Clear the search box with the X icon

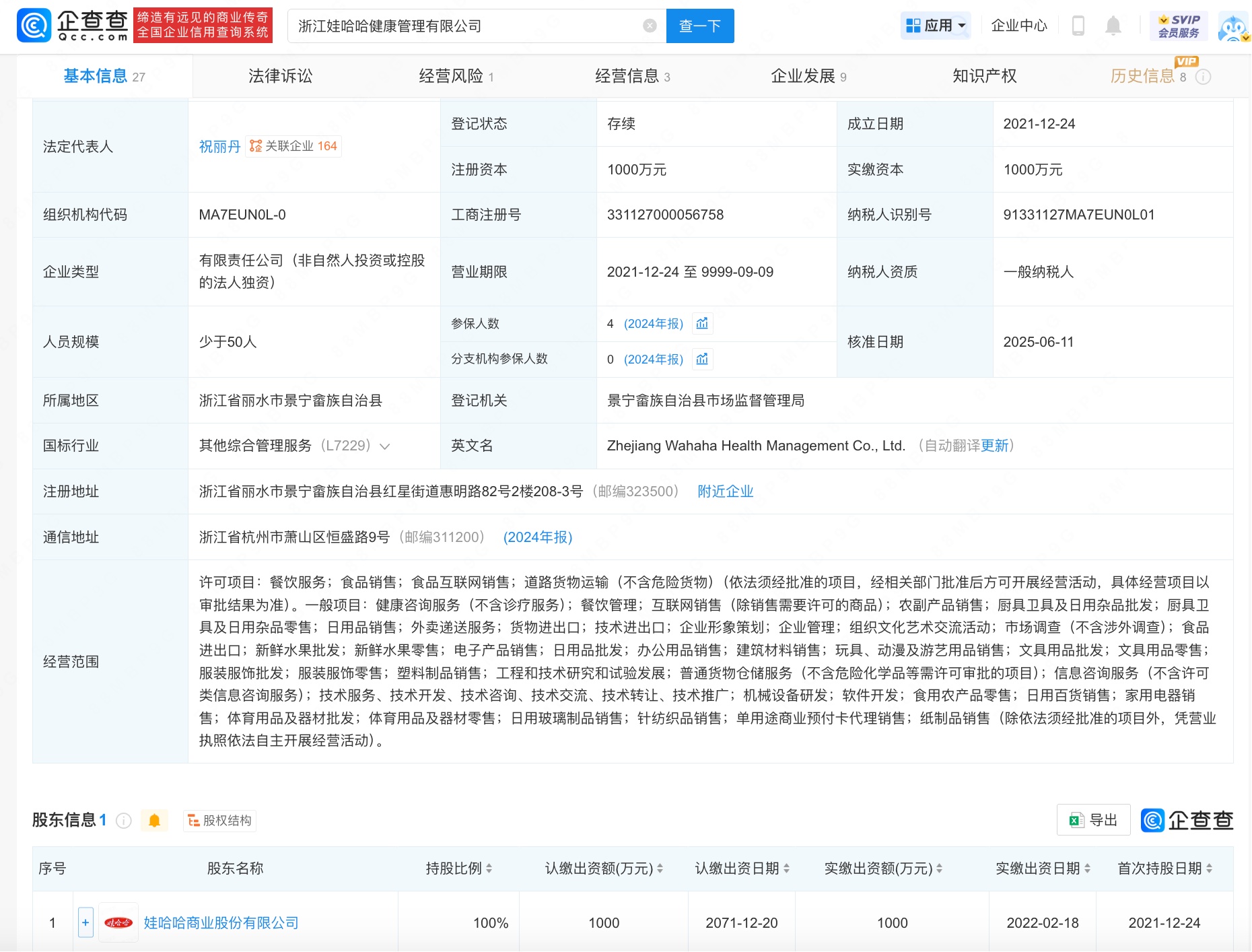650,26
